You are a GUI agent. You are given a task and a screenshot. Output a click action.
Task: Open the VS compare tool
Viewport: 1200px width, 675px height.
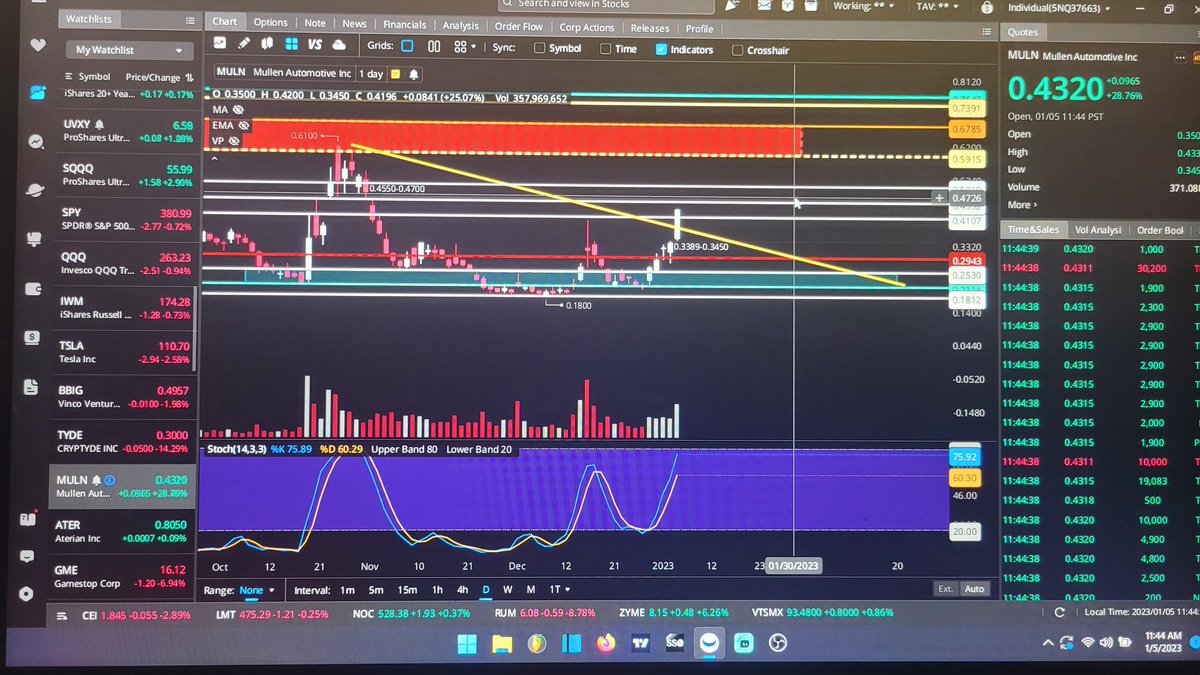click(315, 45)
